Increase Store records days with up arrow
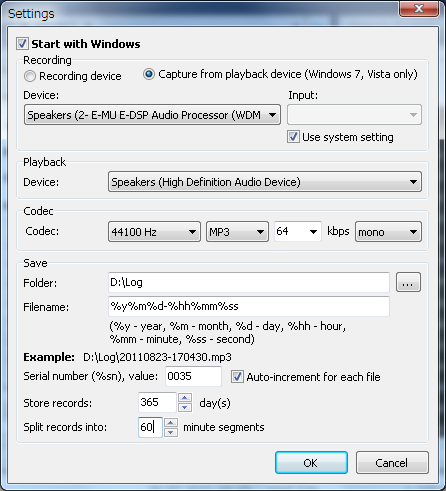This screenshot has height=491, width=446. tap(185, 398)
